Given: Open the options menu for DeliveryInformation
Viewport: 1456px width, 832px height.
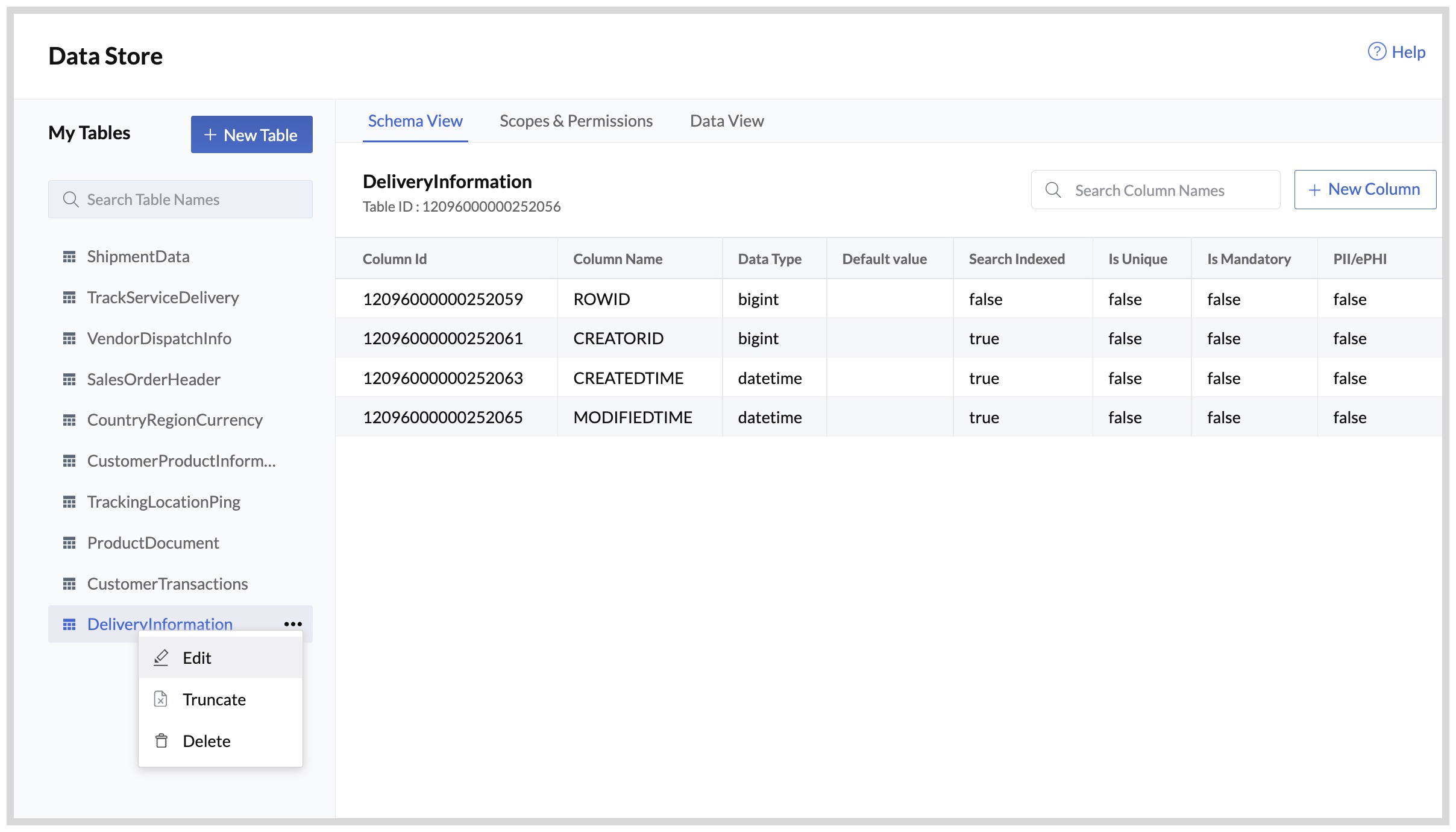Looking at the screenshot, I should (x=293, y=624).
